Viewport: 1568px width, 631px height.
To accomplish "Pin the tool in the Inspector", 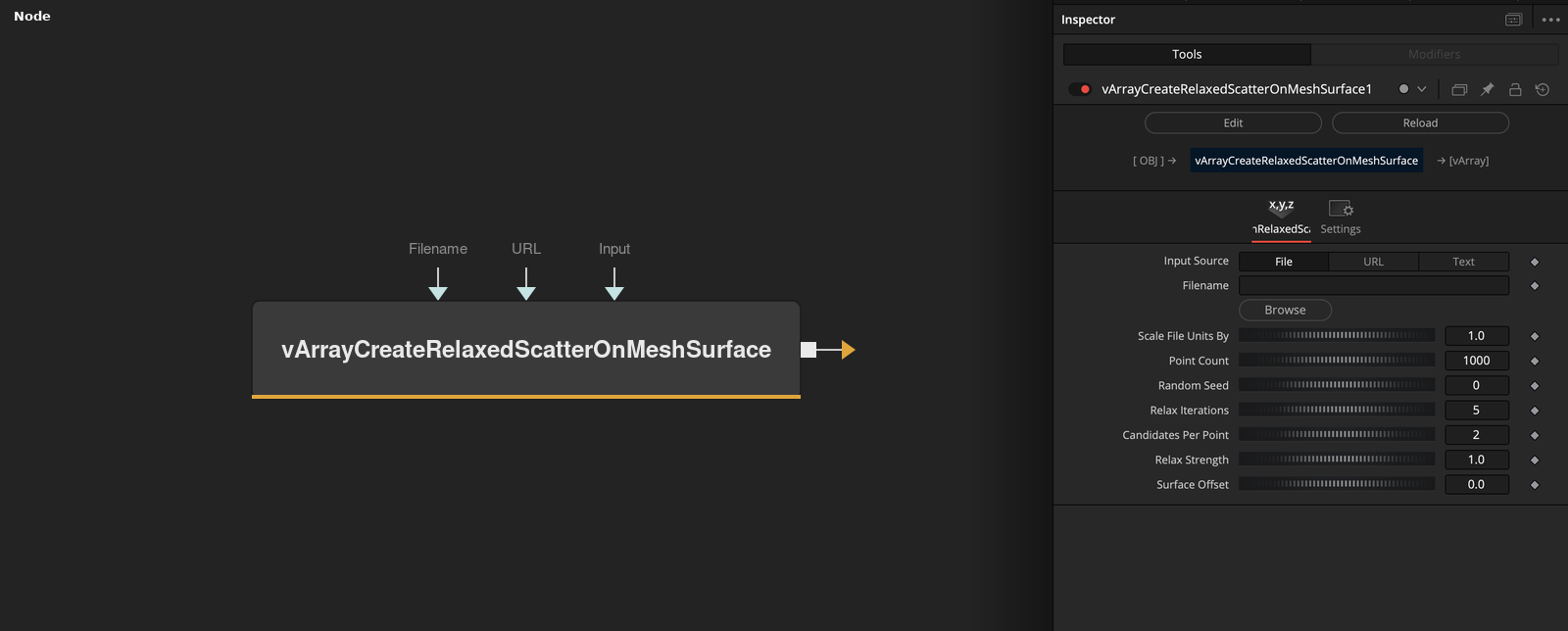I will coord(1487,89).
